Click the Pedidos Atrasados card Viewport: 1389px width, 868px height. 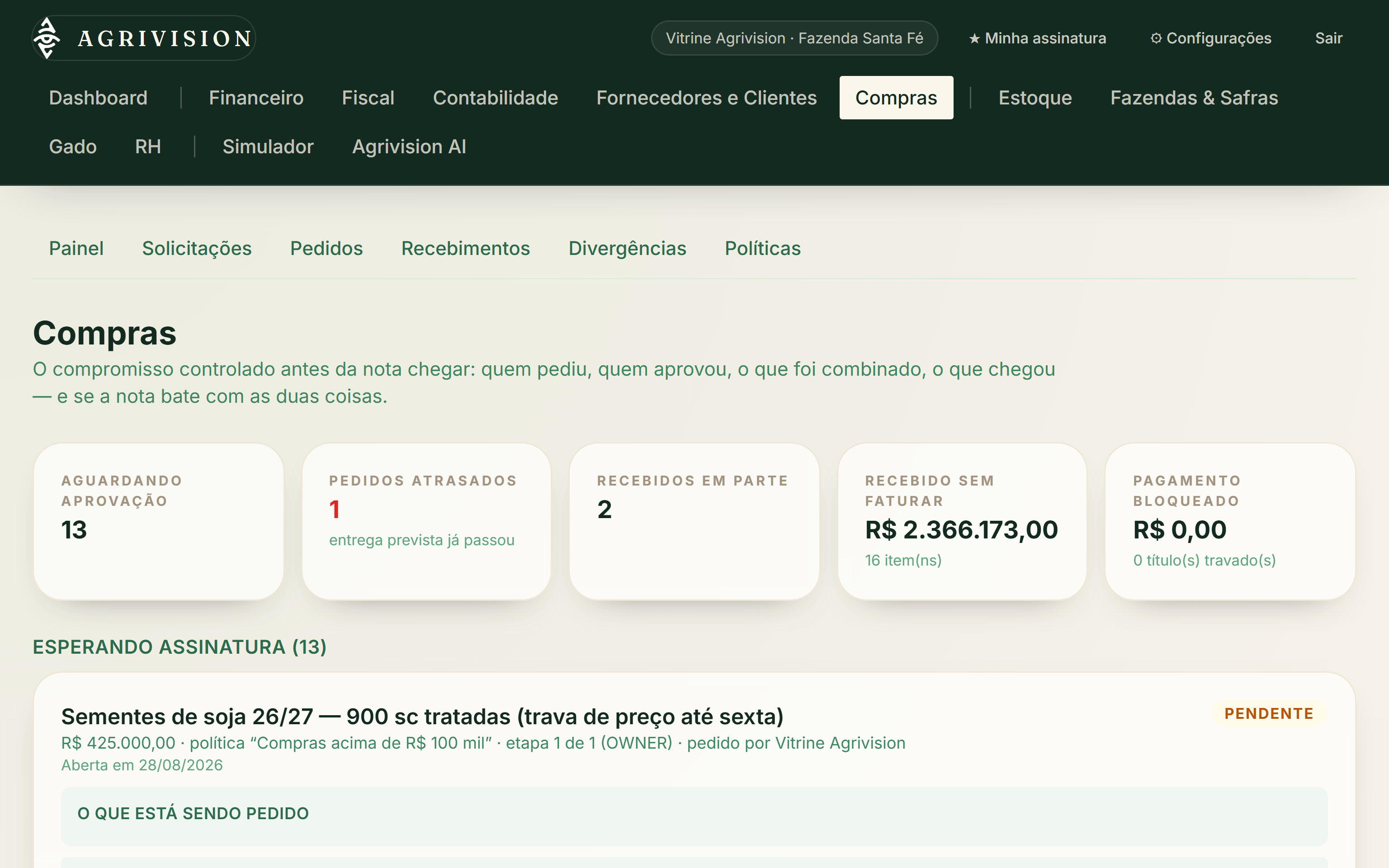426,521
